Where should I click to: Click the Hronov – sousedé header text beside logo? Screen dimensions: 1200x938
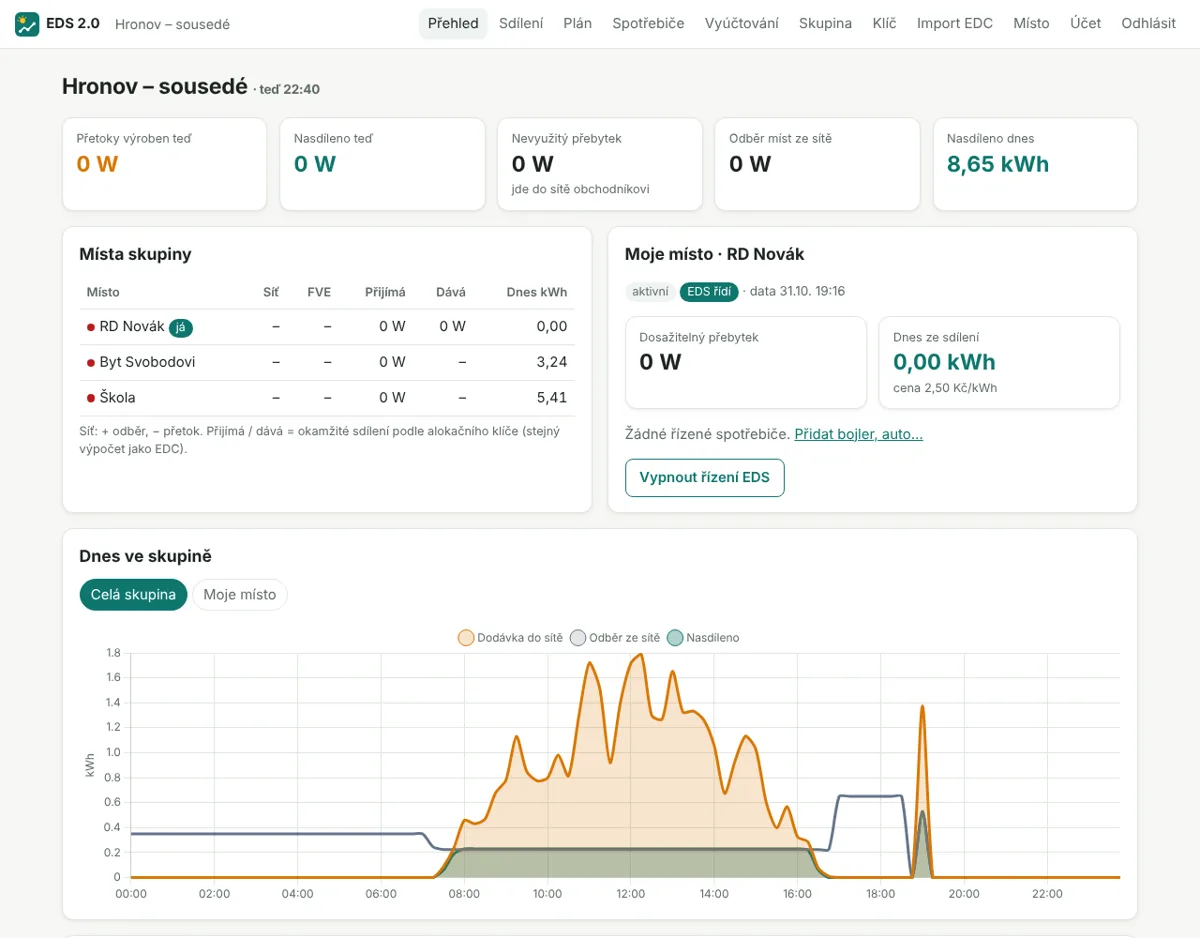[172, 24]
